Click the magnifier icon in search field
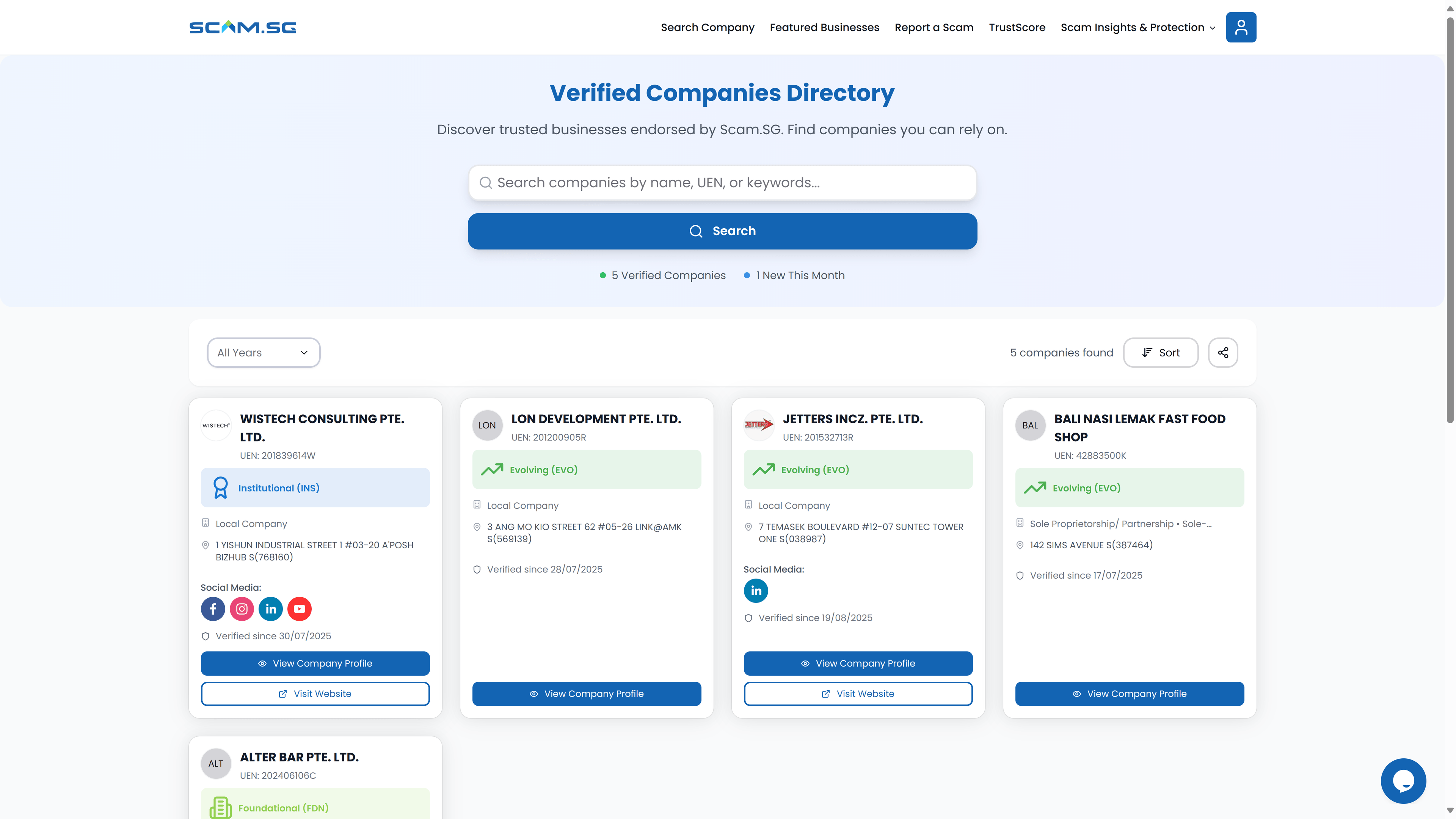 point(485,182)
